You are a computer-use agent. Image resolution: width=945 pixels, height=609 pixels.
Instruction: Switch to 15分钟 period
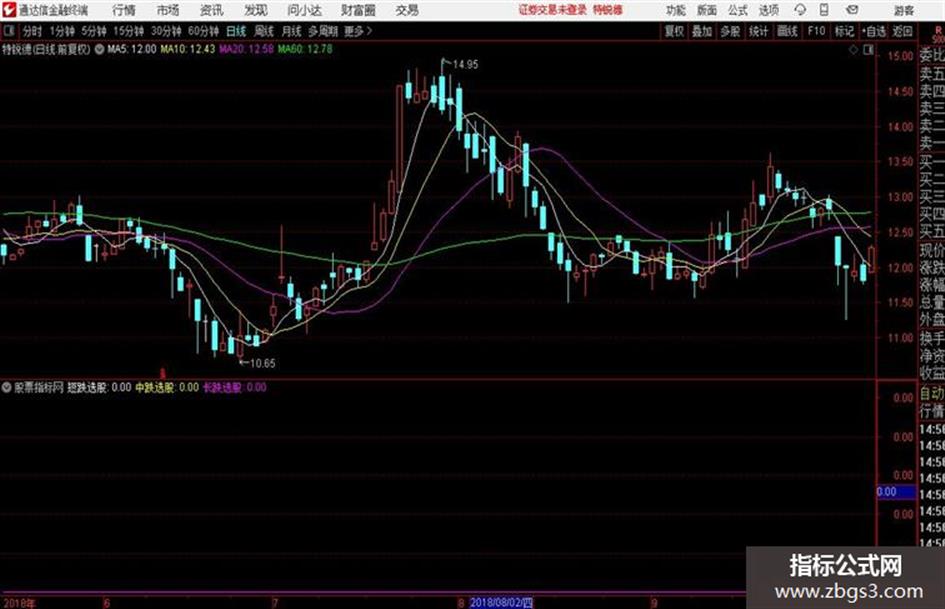[128, 31]
